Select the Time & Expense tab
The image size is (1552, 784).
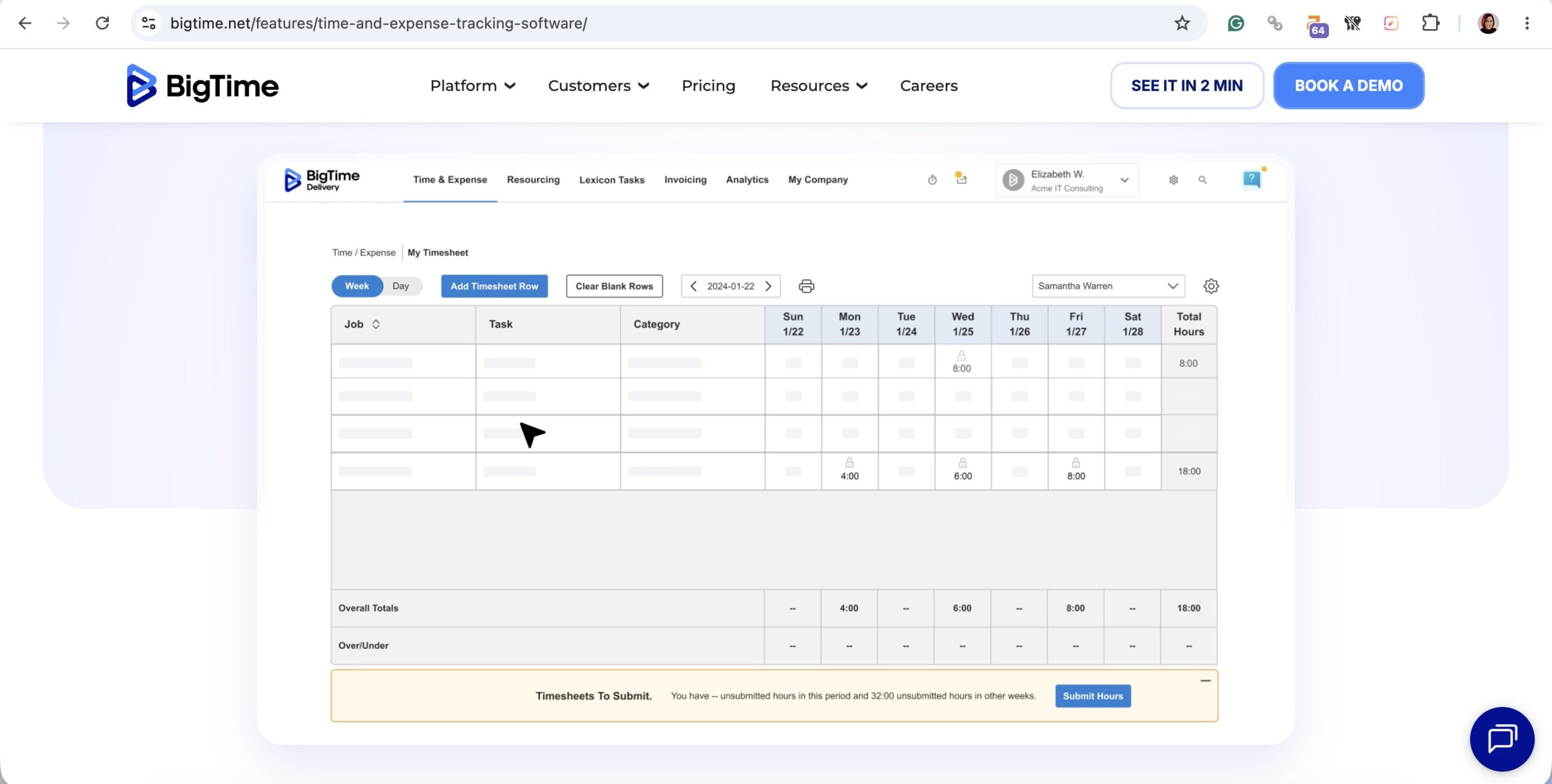point(450,180)
